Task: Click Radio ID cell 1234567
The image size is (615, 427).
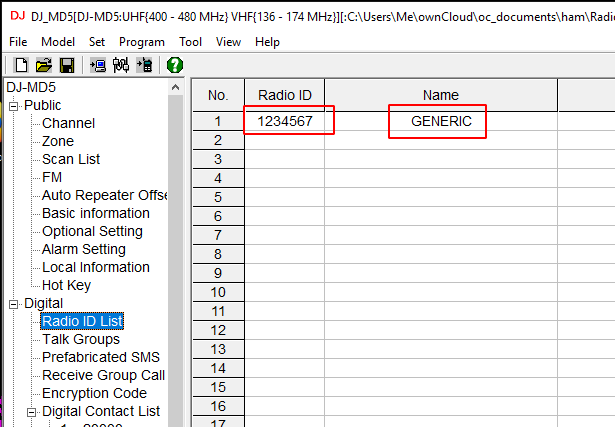Action: point(285,121)
